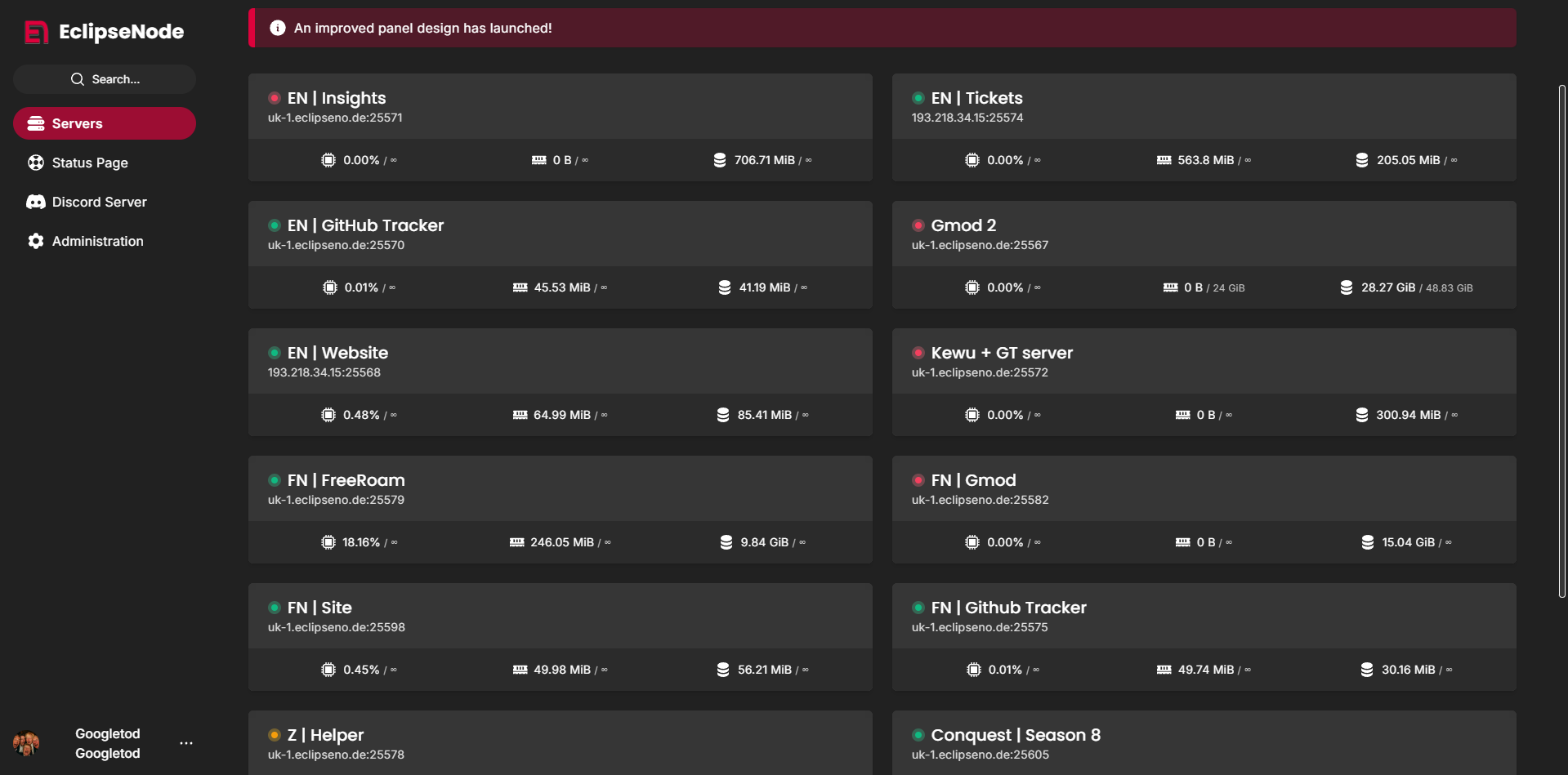Screen dimensions: 1568x775
Task: Open the Status Page menu item
Action: [x=90, y=163]
